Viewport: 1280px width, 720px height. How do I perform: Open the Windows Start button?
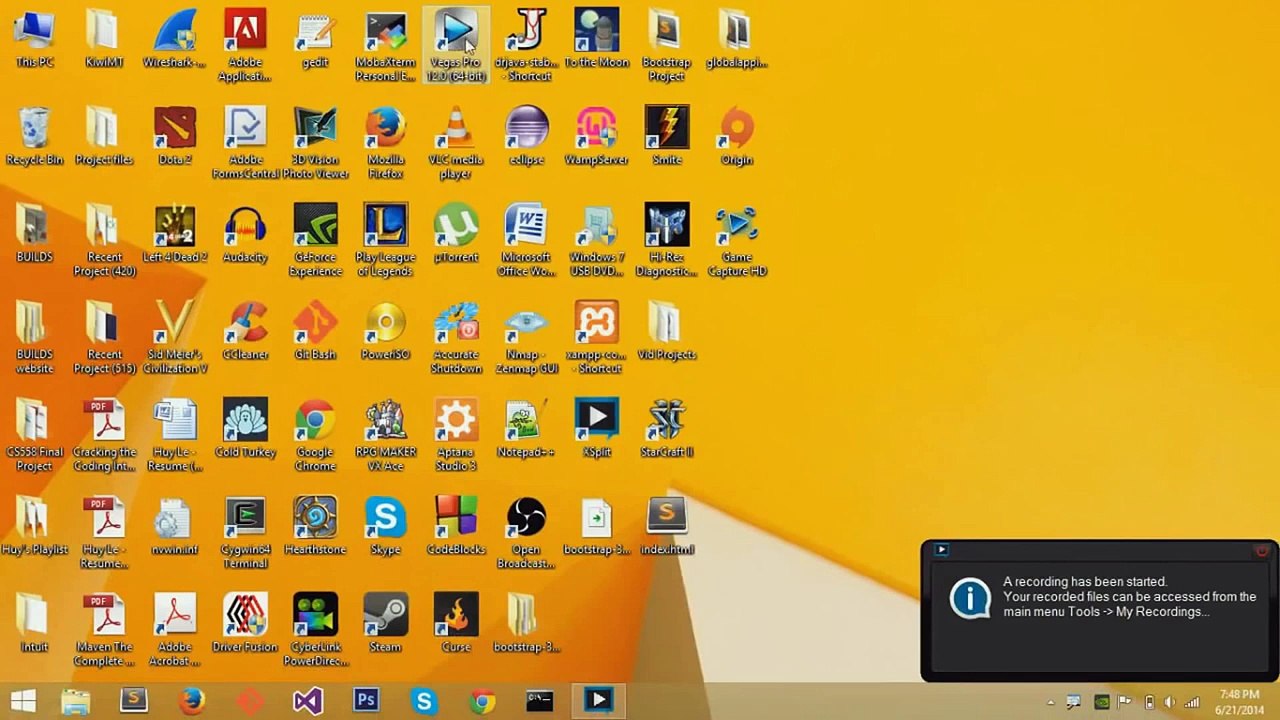23,701
